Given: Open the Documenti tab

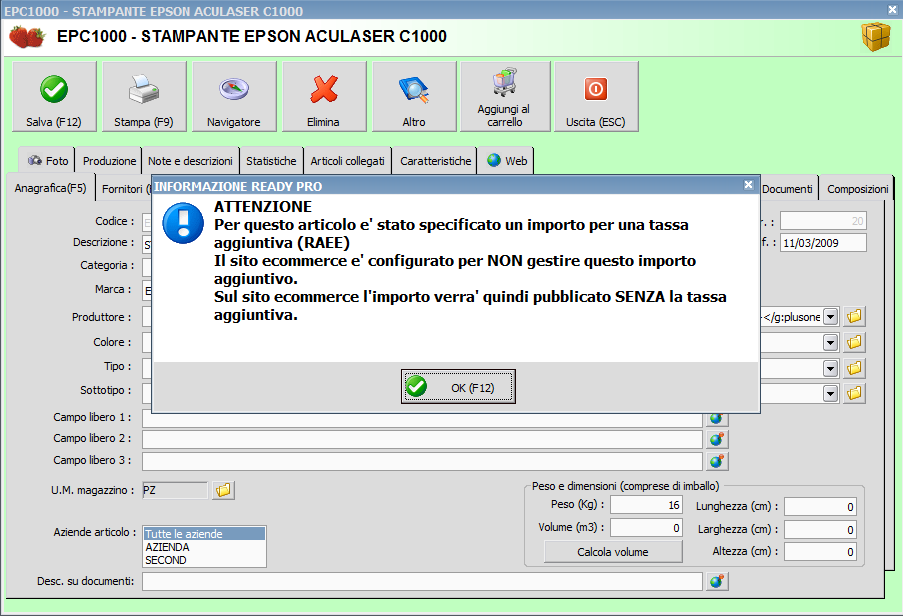Looking at the screenshot, I should pyautogui.click(x=787, y=189).
